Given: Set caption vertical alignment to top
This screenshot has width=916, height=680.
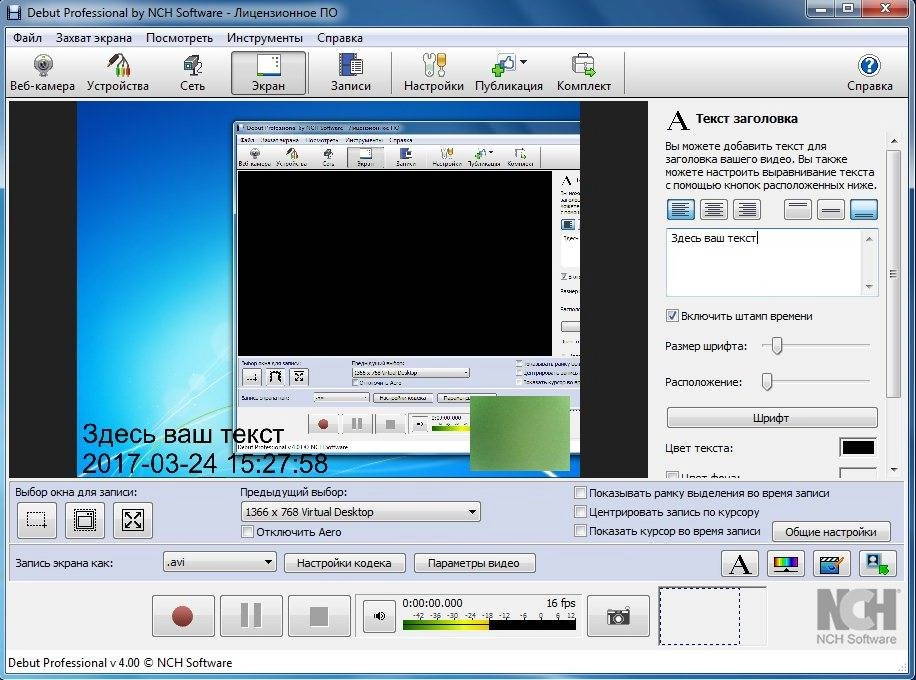Looking at the screenshot, I should click(797, 209).
